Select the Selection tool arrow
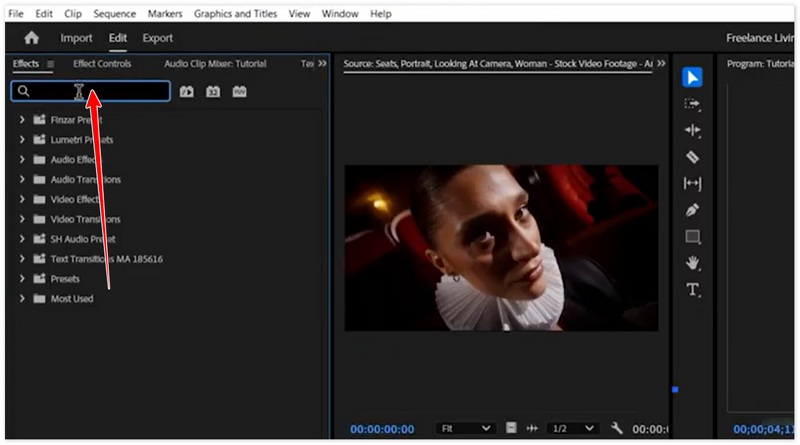The height and width of the screenshot is (445, 800). 692,78
